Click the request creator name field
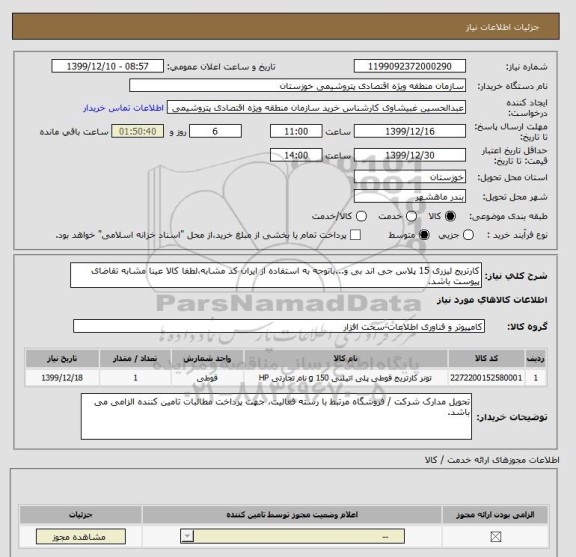 (x=316, y=108)
